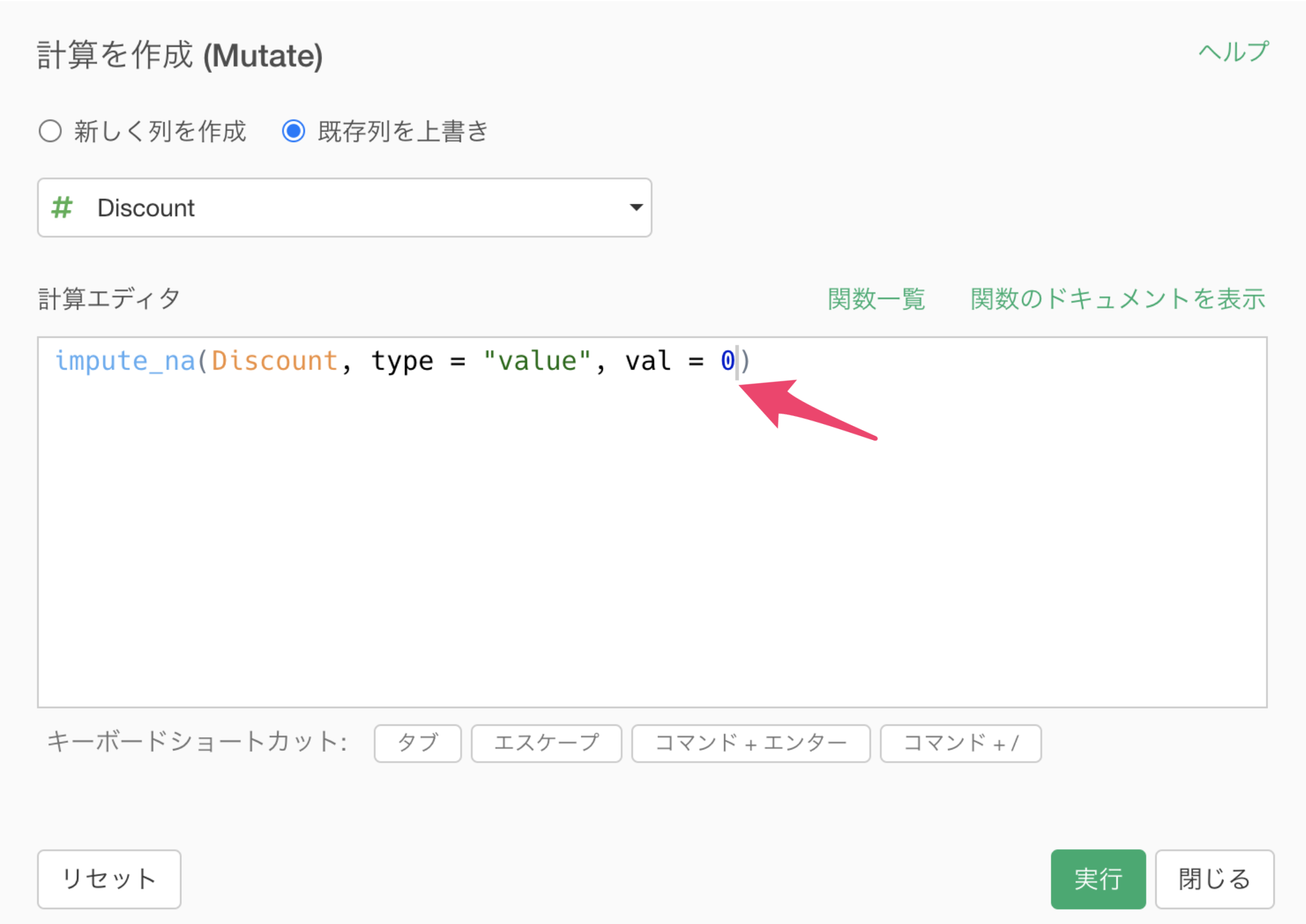This screenshot has height=924, width=1306.
Task: Click the 閉じる close button
Action: (x=1214, y=879)
